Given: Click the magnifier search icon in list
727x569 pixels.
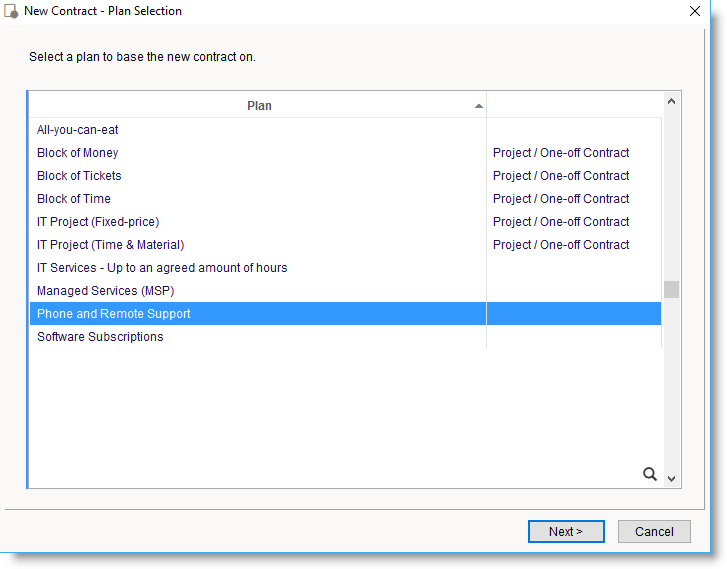Looking at the screenshot, I should point(650,475).
